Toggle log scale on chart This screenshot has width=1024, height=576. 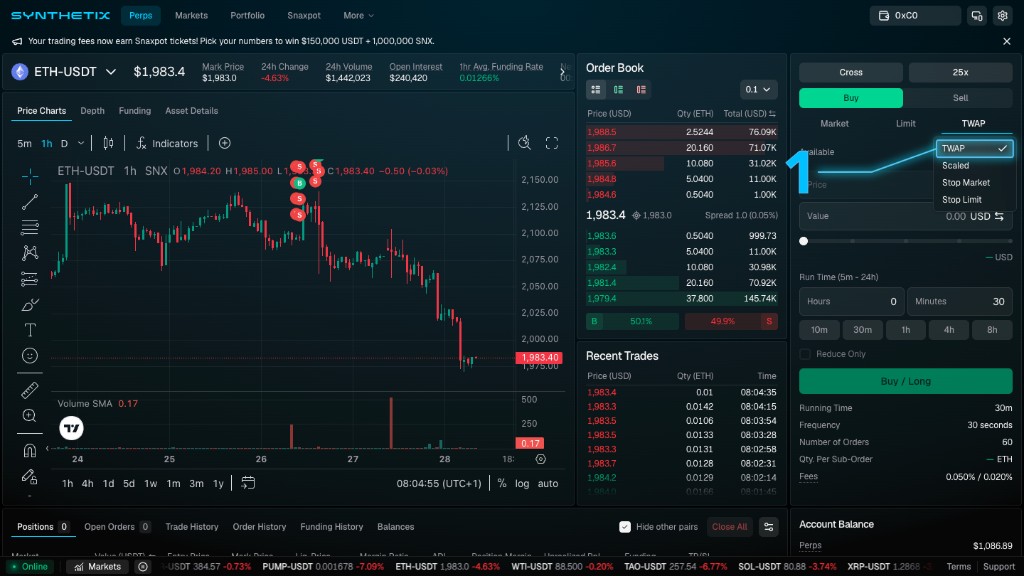coord(522,483)
